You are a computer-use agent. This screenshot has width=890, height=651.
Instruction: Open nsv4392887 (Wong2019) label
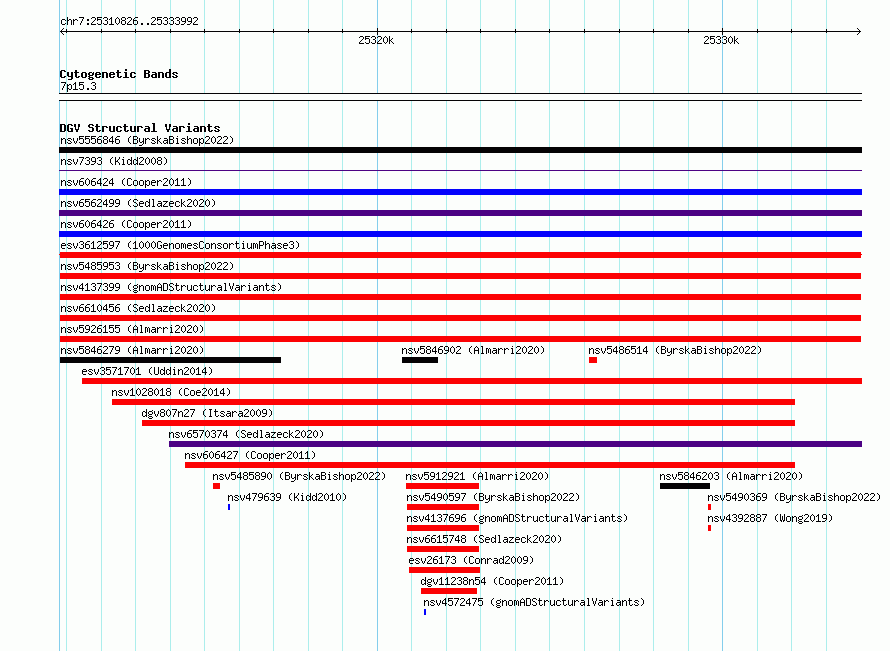click(x=770, y=518)
